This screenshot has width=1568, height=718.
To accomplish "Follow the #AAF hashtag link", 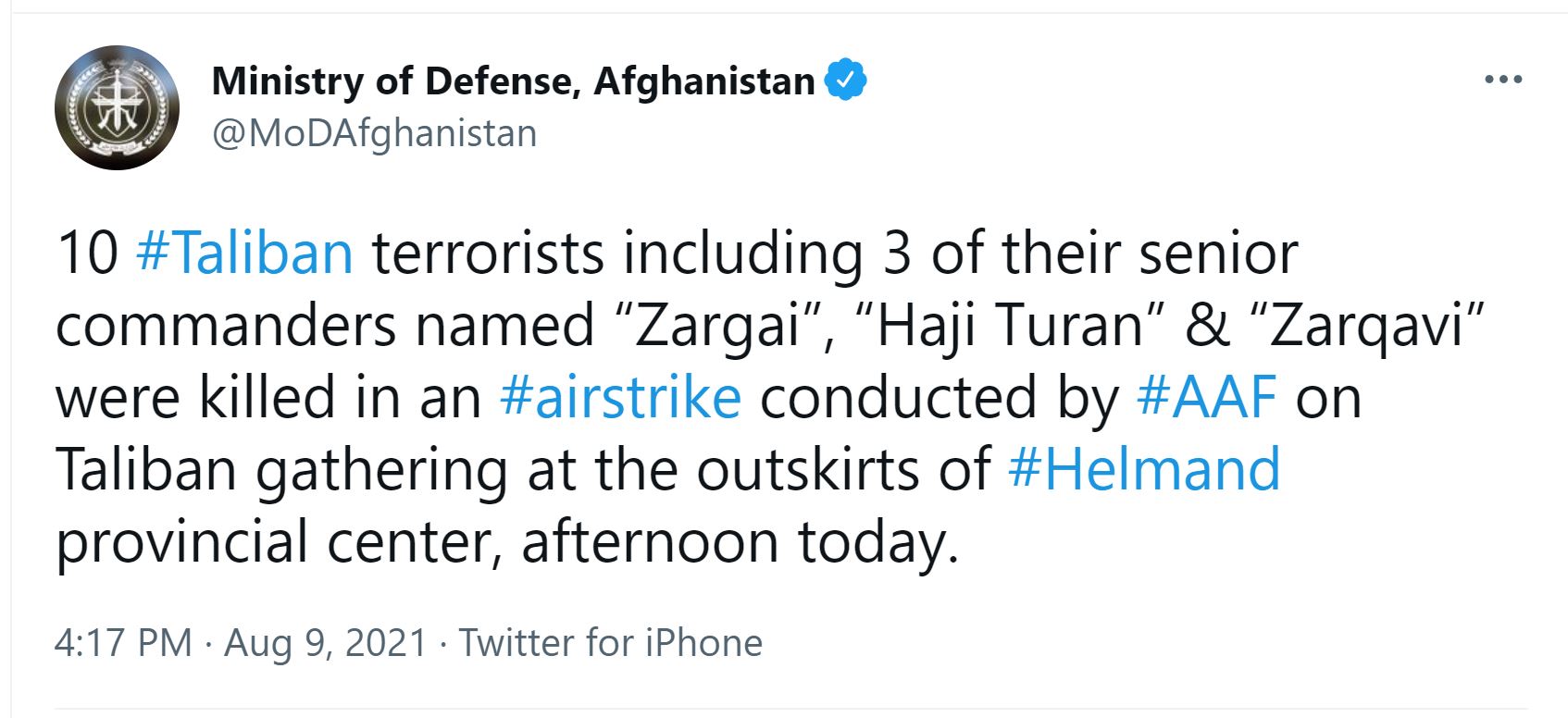I will coord(1207,397).
